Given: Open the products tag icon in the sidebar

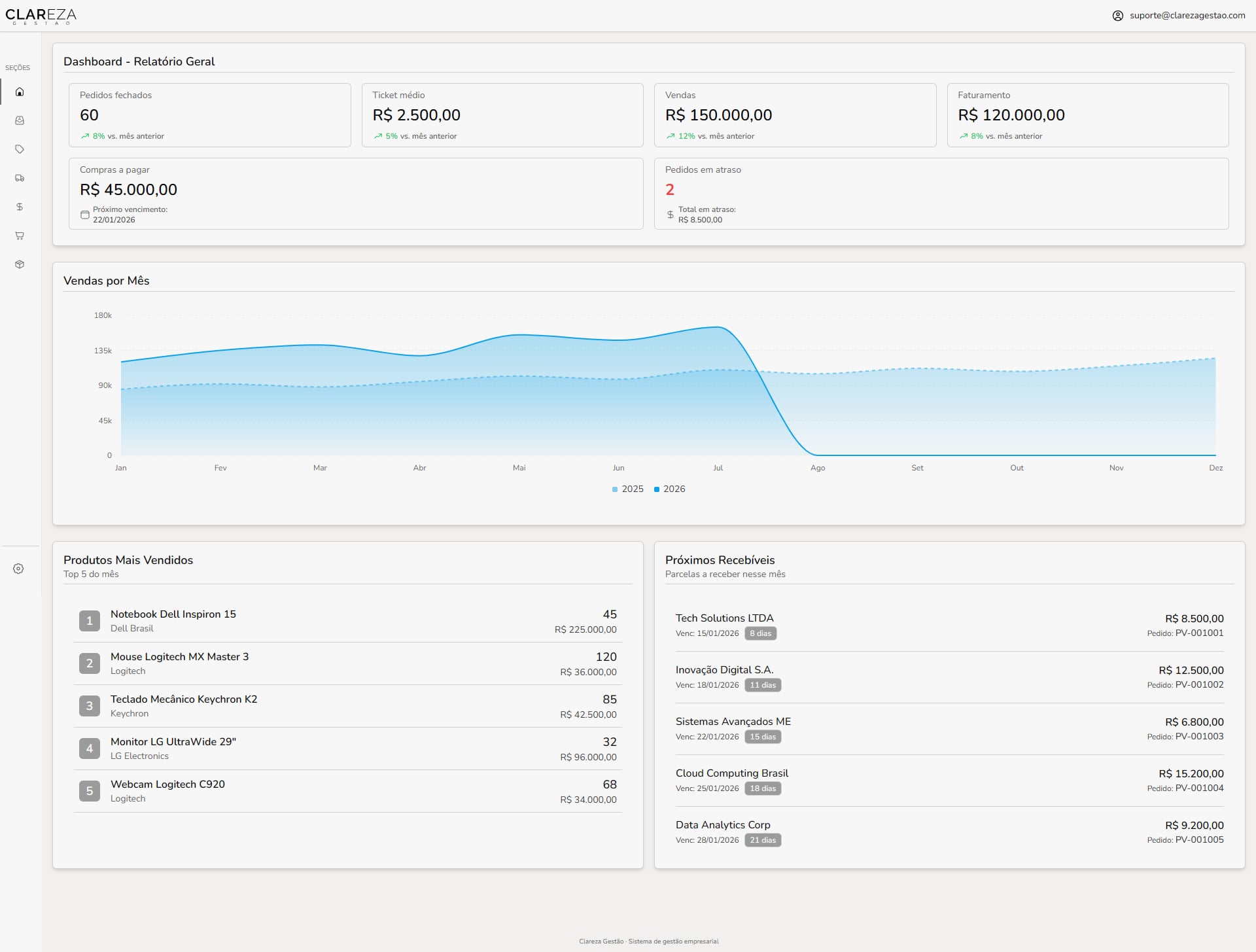Looking at the screenshot, I should click(x=20, y=149).
